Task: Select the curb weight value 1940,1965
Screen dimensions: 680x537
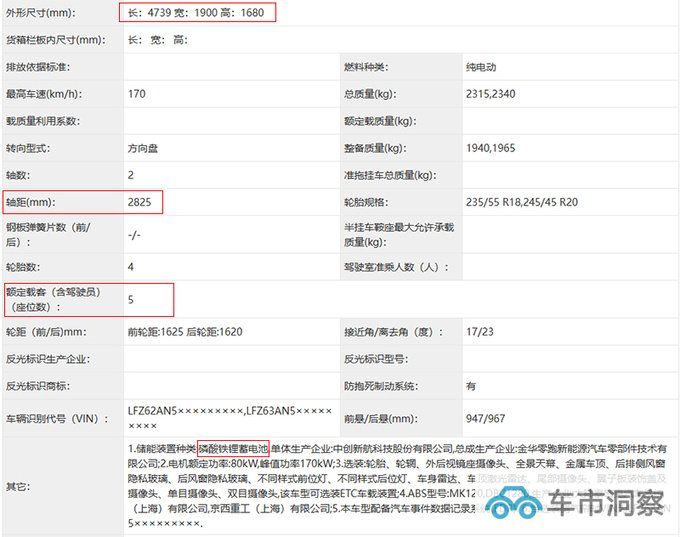Action: click(x=490, y=148)
